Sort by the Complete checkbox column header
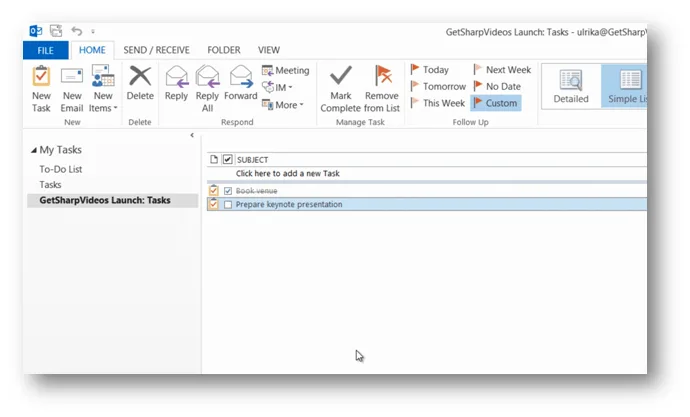The width and height of the screenshot is (690, 417). [228, 159]
